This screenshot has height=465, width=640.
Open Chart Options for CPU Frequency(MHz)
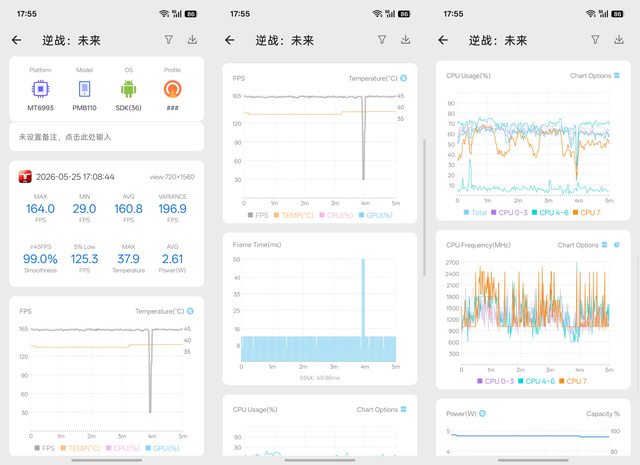click(x=582, y=245)
